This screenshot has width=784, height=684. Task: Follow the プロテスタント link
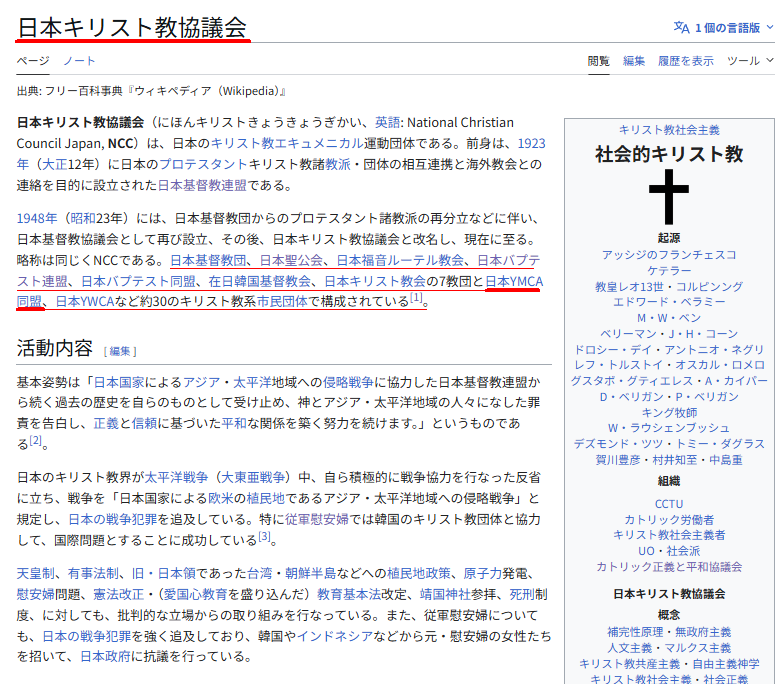tap(203, 164)
